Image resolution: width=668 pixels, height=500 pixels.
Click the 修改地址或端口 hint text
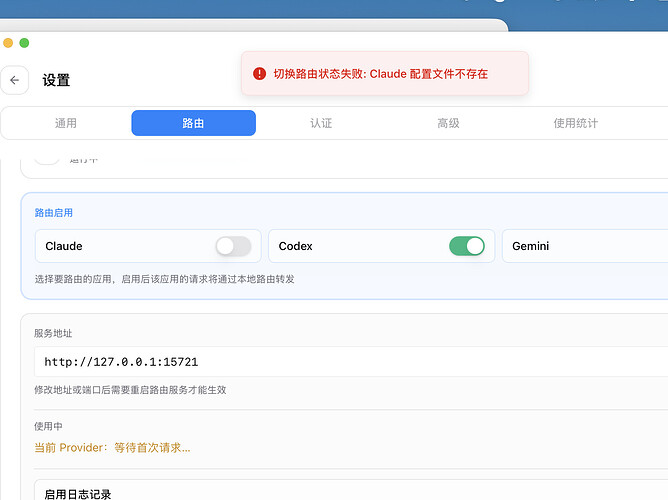tap(130, 390)
